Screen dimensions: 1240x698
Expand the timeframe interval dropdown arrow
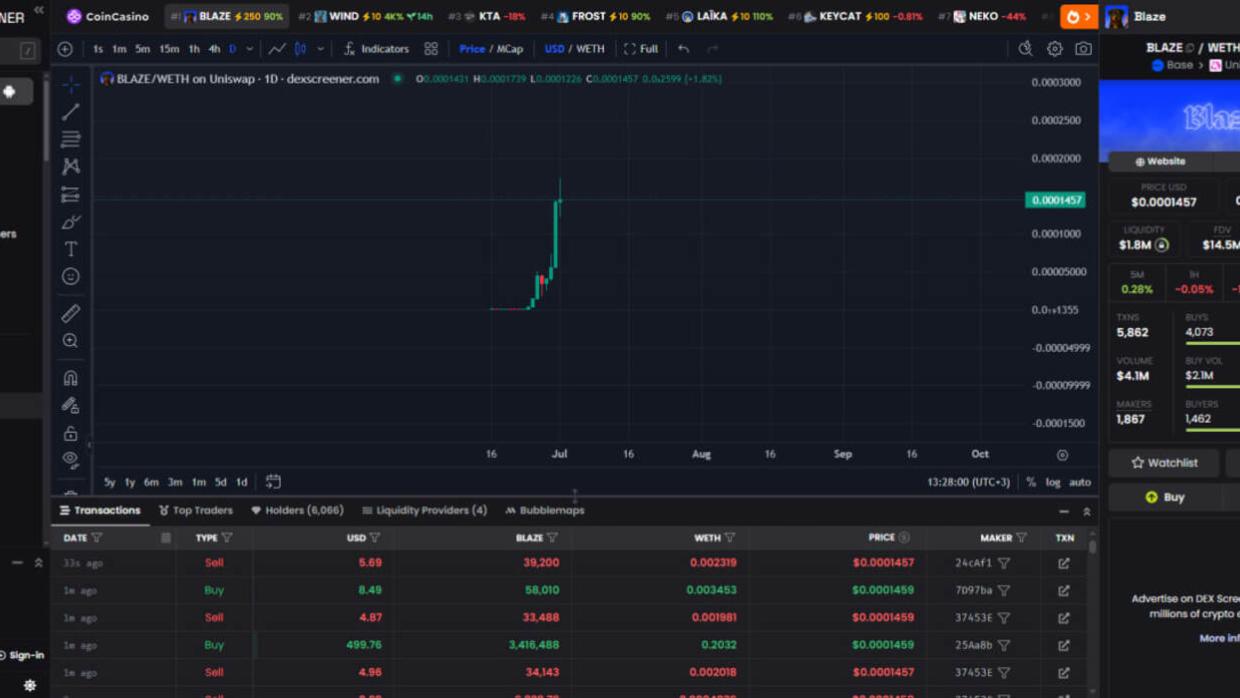pyautogui.click(x=250, y=49)
